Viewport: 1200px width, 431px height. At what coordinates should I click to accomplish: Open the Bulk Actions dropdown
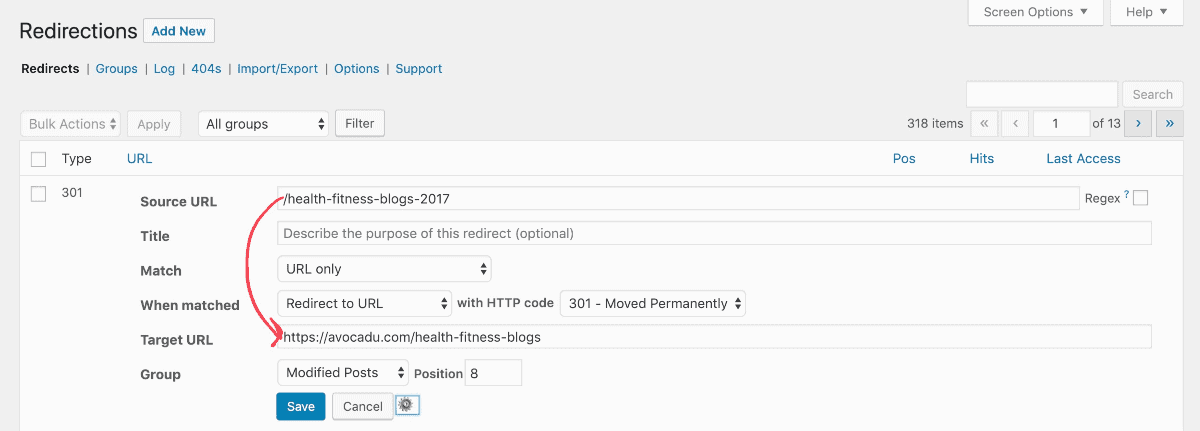70,124
